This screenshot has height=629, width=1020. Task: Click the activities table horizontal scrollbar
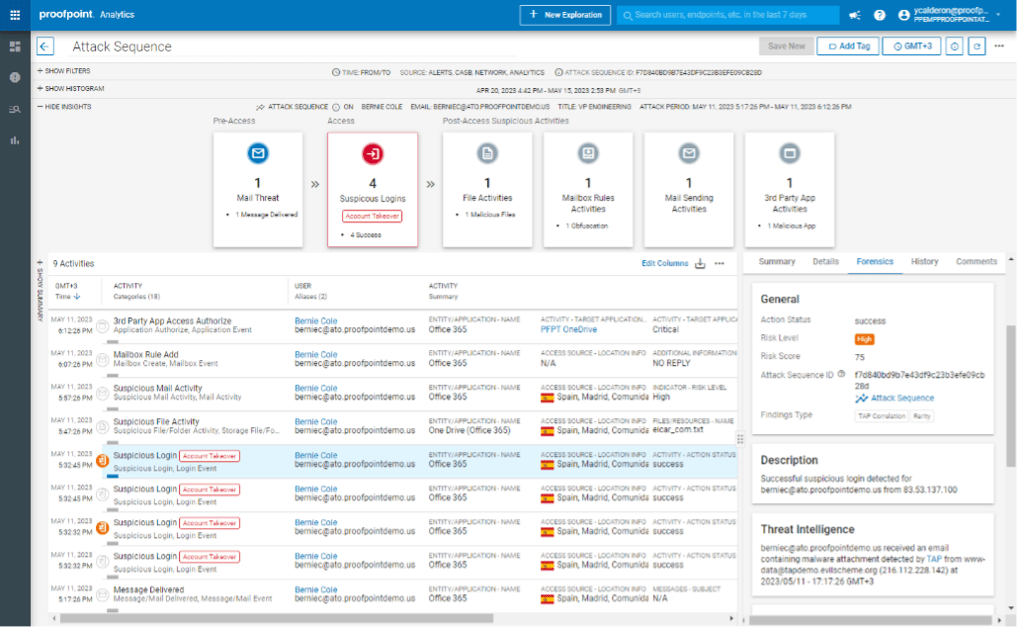[276, 619]
